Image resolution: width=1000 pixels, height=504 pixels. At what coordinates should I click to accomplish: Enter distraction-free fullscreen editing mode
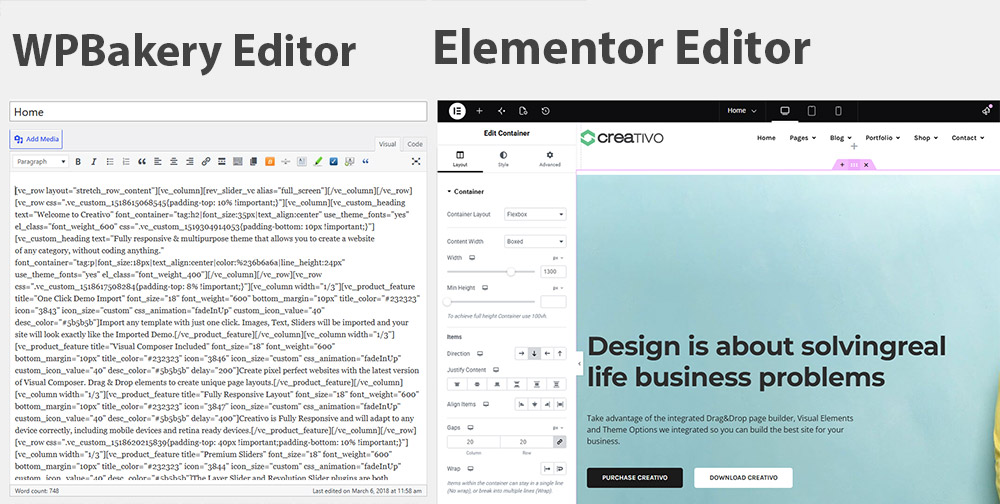[416, 162]
